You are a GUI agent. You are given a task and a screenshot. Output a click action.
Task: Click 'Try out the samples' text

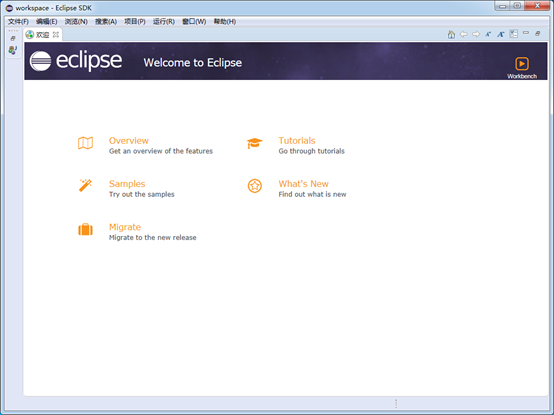pos(142,194)
